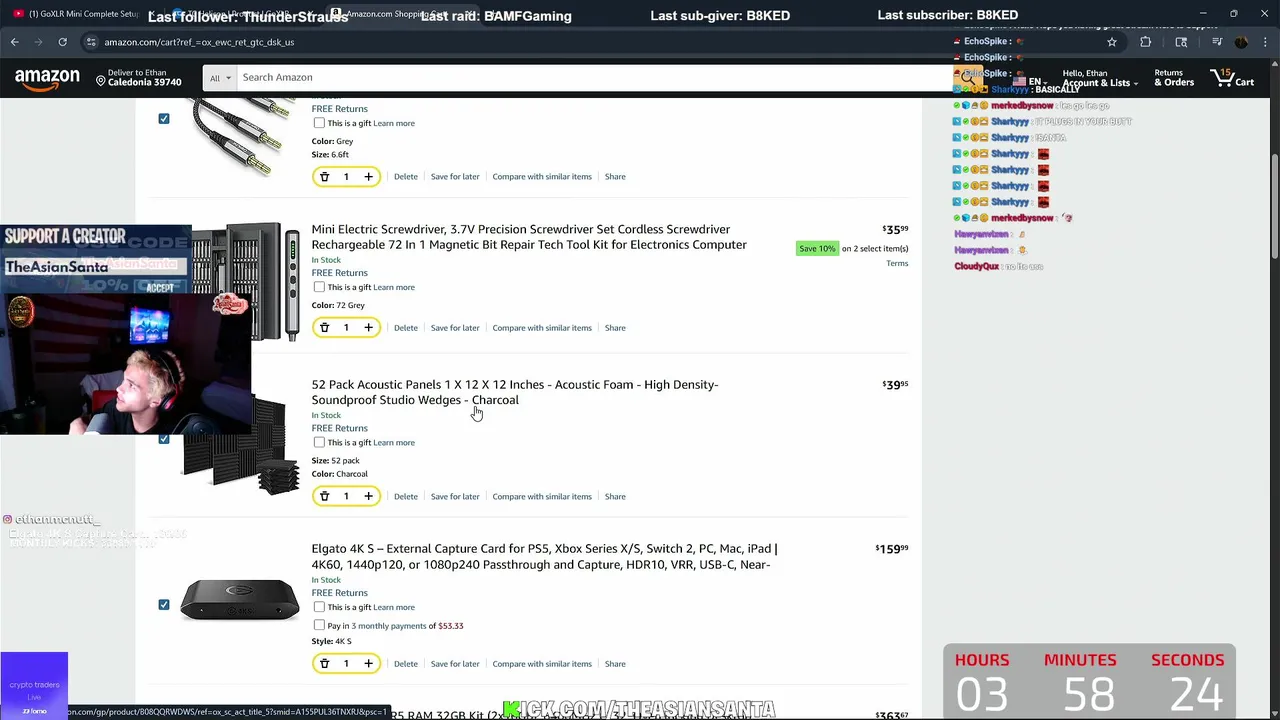1280x720 pixels.
Task: Select the amazon.com address bar URL
Action: pyautogui.click(x=199, y=42)
